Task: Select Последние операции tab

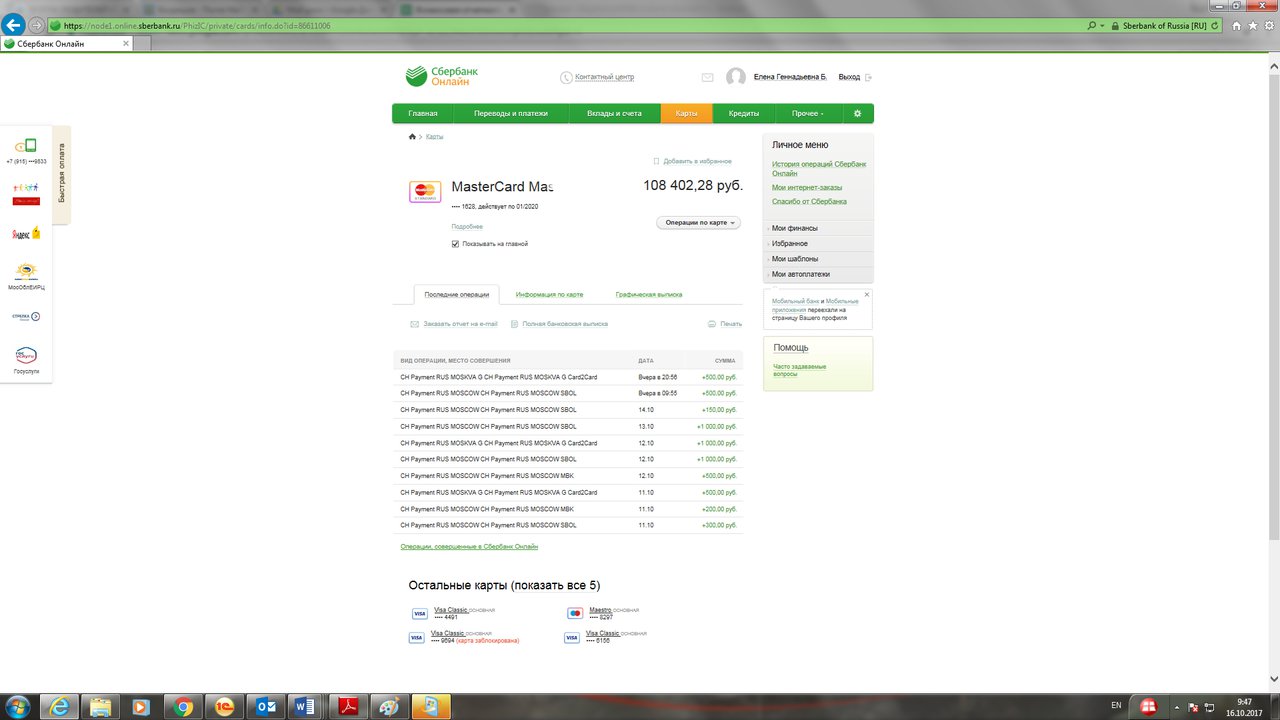Action: [x=456, y=294]
